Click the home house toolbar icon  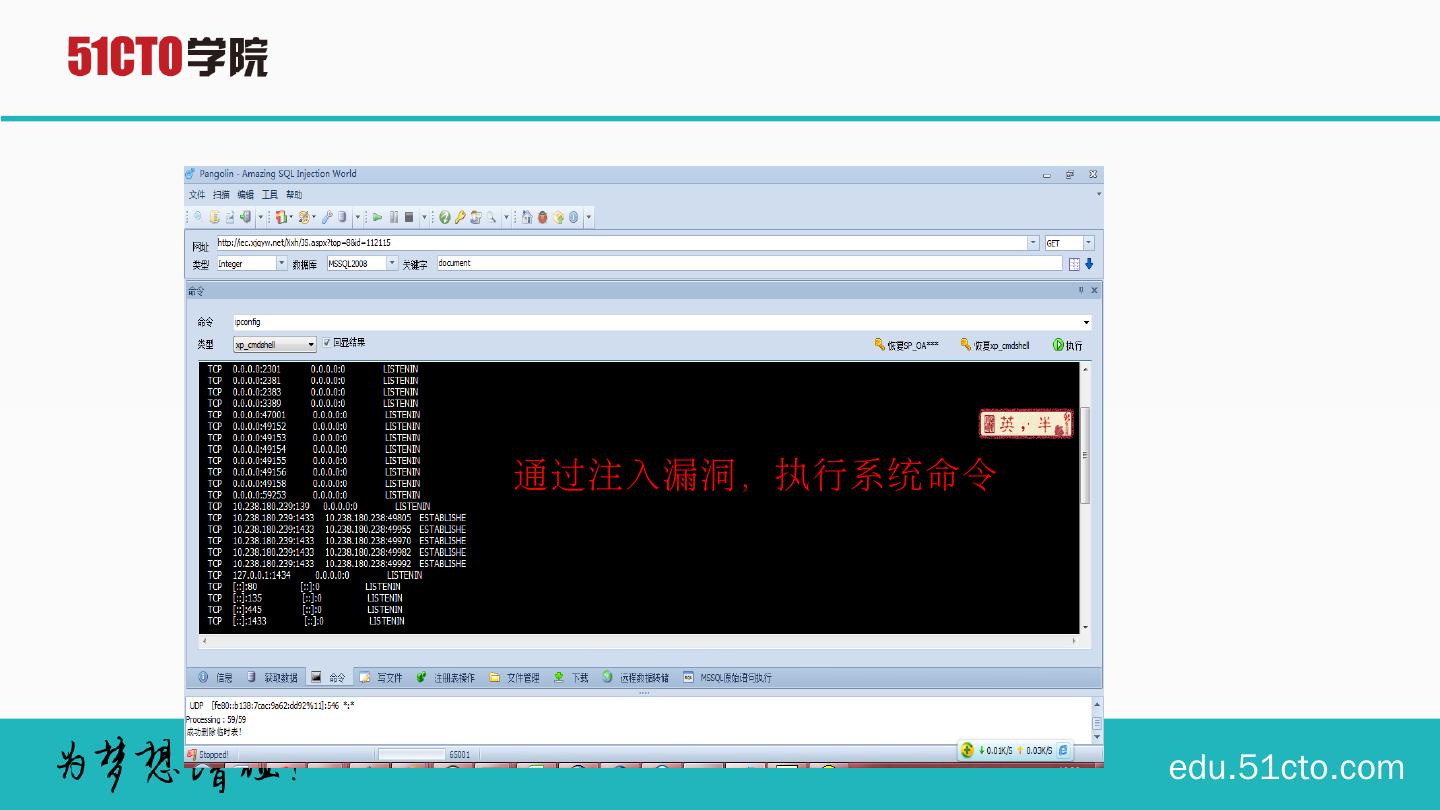pos(527,217)
